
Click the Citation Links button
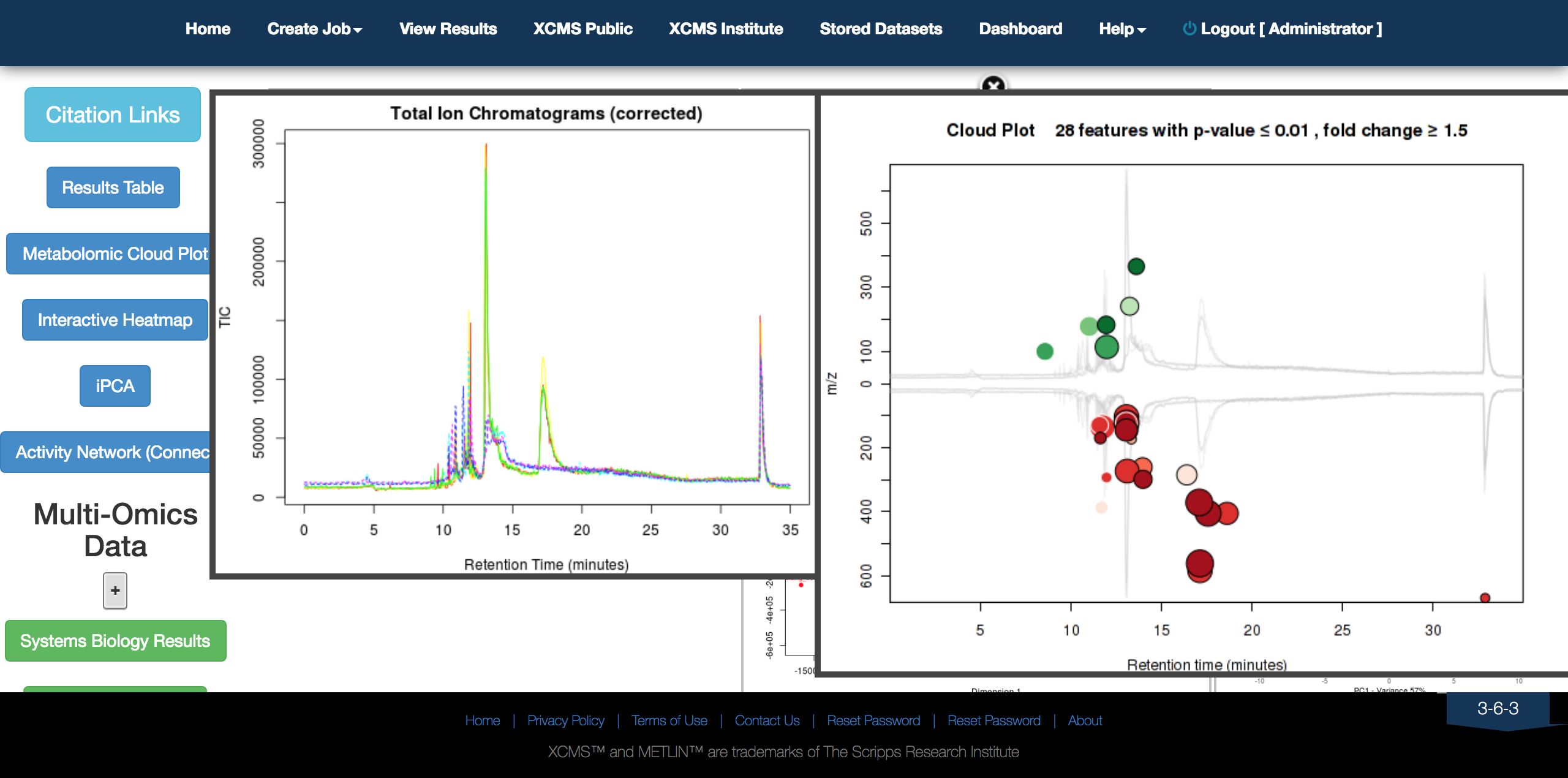pyautogui.click(x=113, y=115)
